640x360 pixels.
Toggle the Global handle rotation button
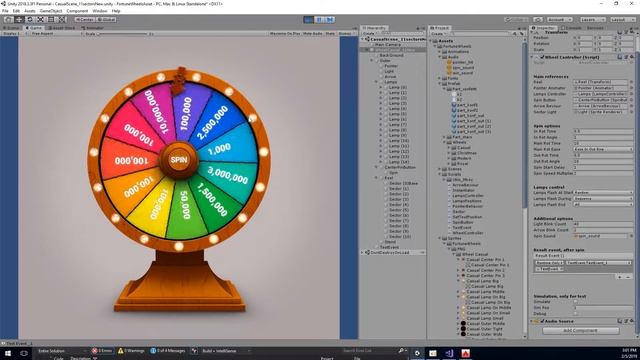click(106, 19)
